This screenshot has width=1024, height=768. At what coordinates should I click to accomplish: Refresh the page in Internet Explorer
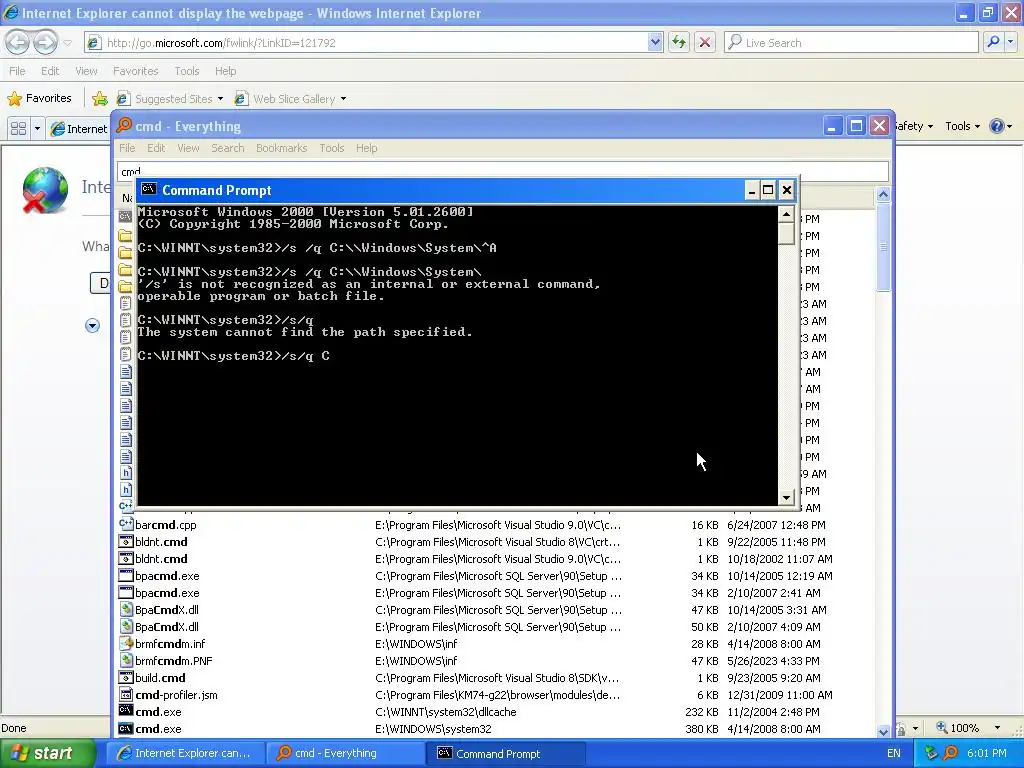coord(679,42)
